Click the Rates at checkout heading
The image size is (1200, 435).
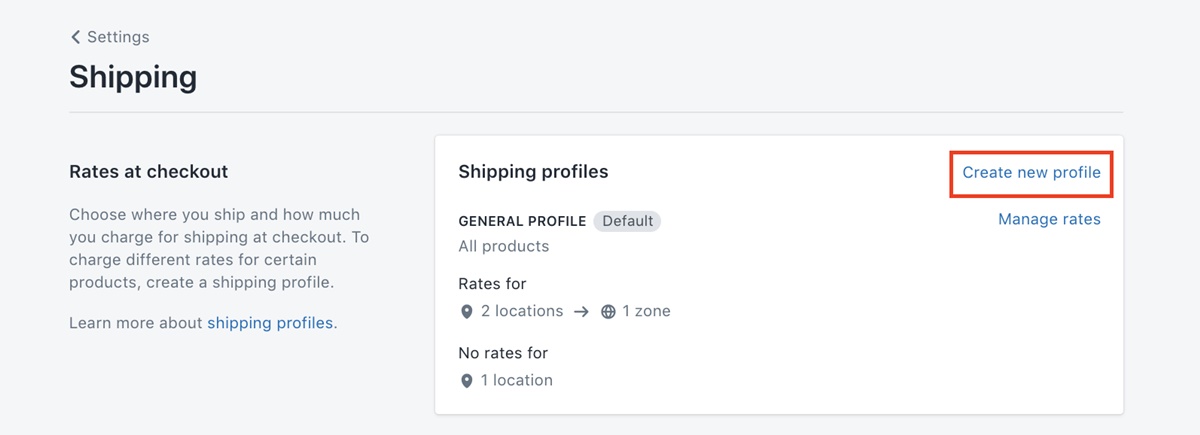(148, 172)
